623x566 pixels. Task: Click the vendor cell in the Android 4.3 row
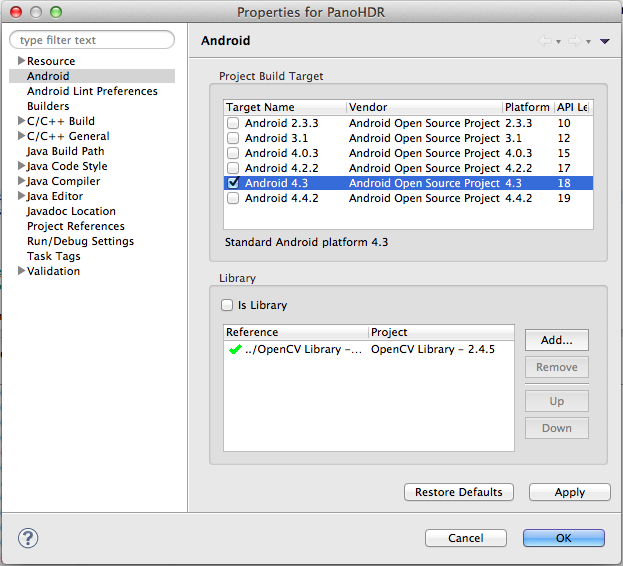[424, 183]
